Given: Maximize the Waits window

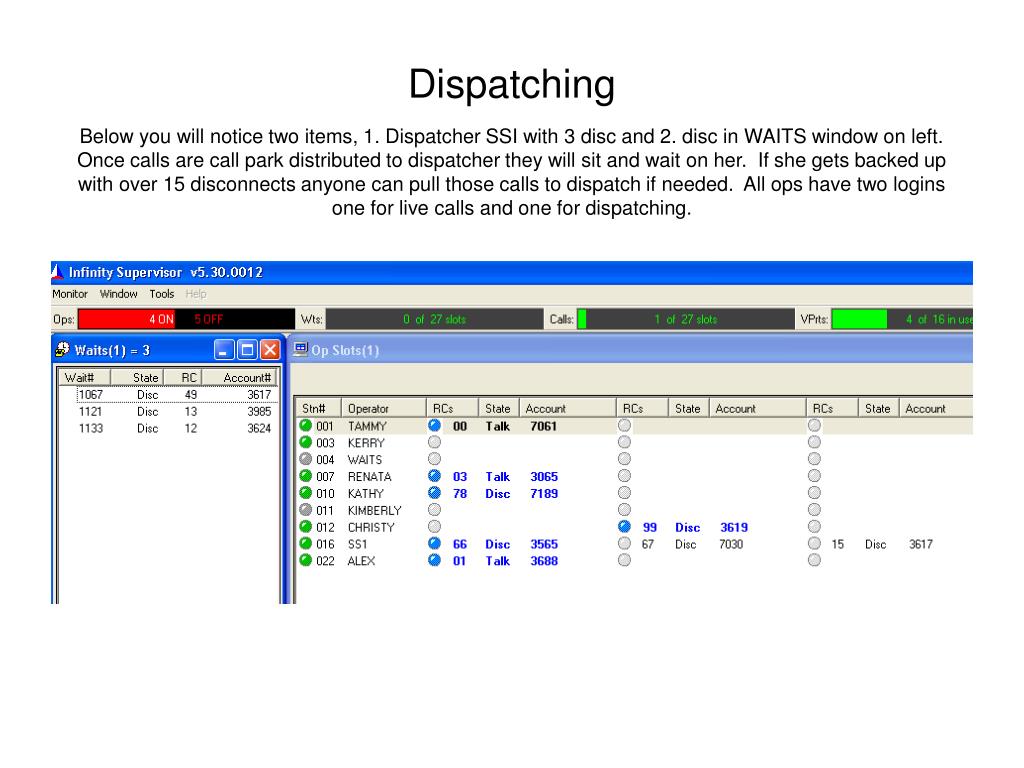Looking at the screenshot, I should [x=247, y=350].
